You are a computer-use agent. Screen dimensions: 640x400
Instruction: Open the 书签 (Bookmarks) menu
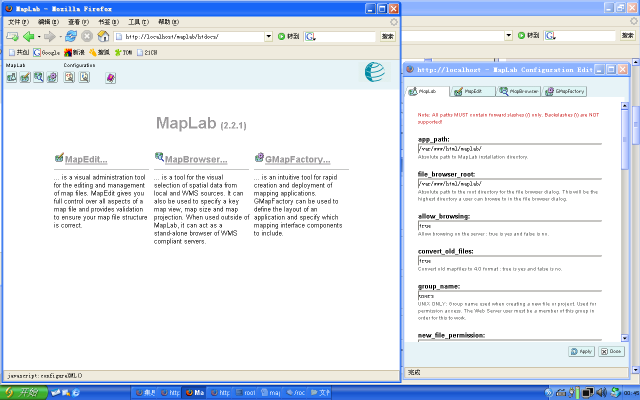click(108, 22)
